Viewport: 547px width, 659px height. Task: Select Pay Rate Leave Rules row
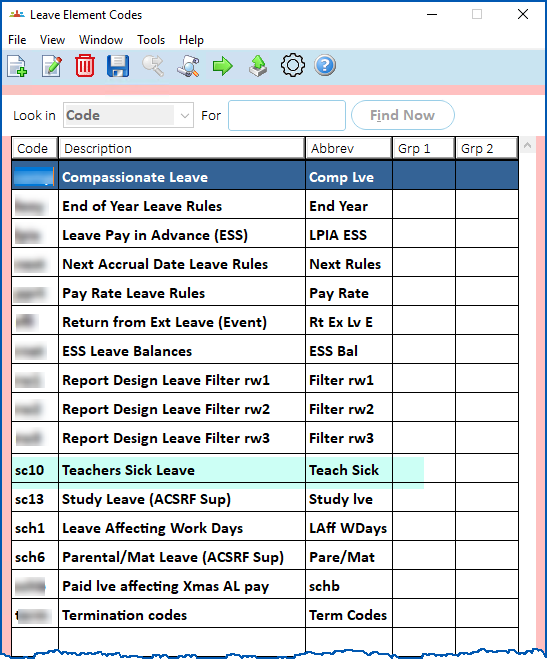(x=265, y=293)
